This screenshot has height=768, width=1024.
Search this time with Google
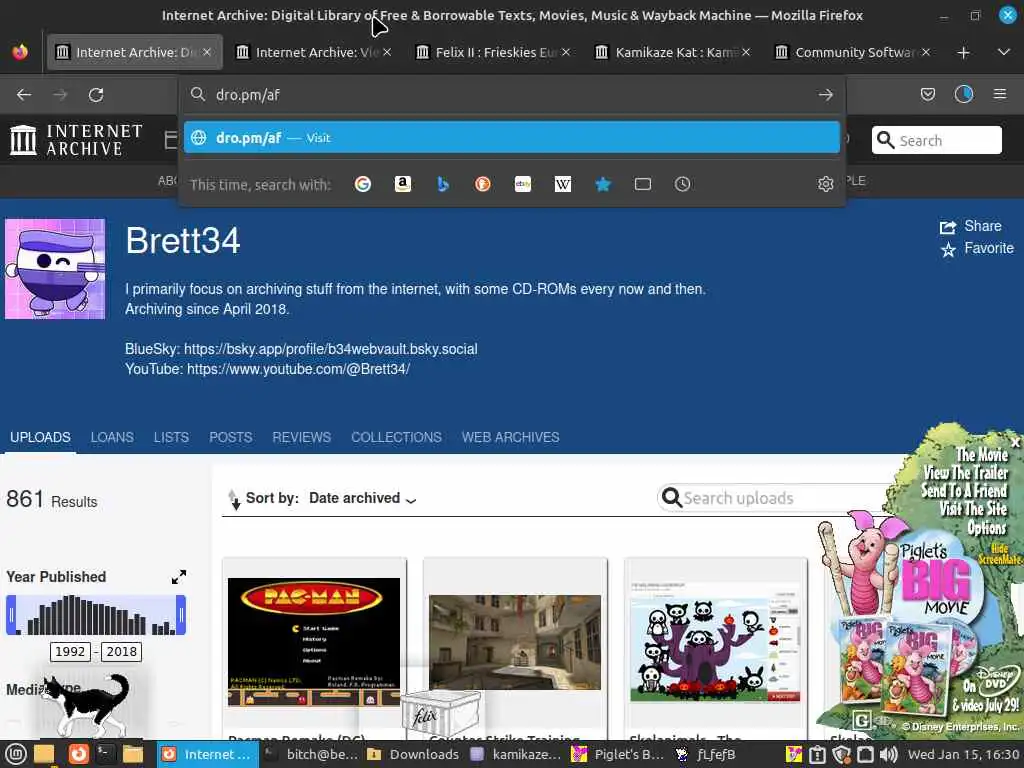tap(362, 184)
